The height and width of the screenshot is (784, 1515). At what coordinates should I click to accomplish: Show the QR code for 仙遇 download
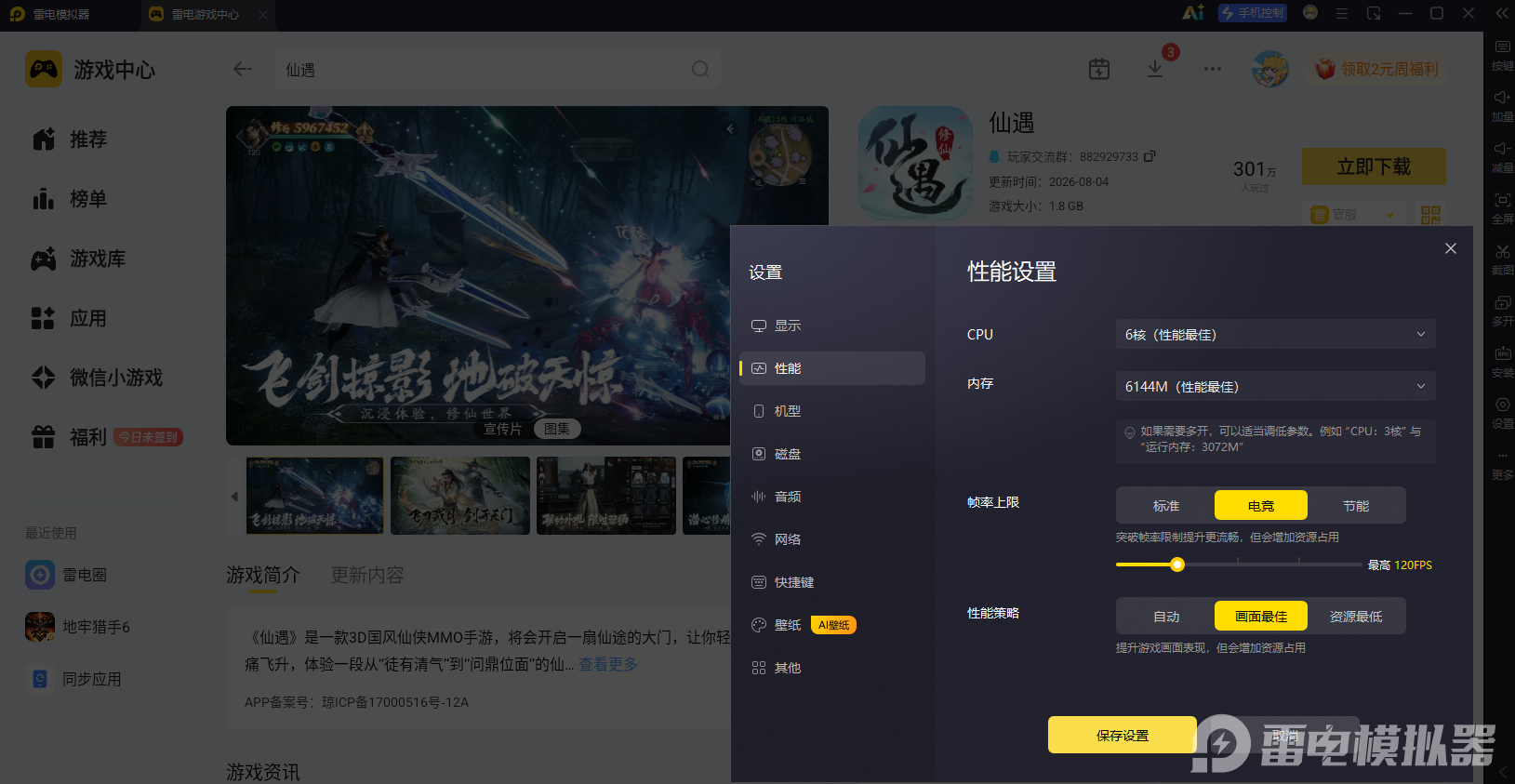point(1430,215)
